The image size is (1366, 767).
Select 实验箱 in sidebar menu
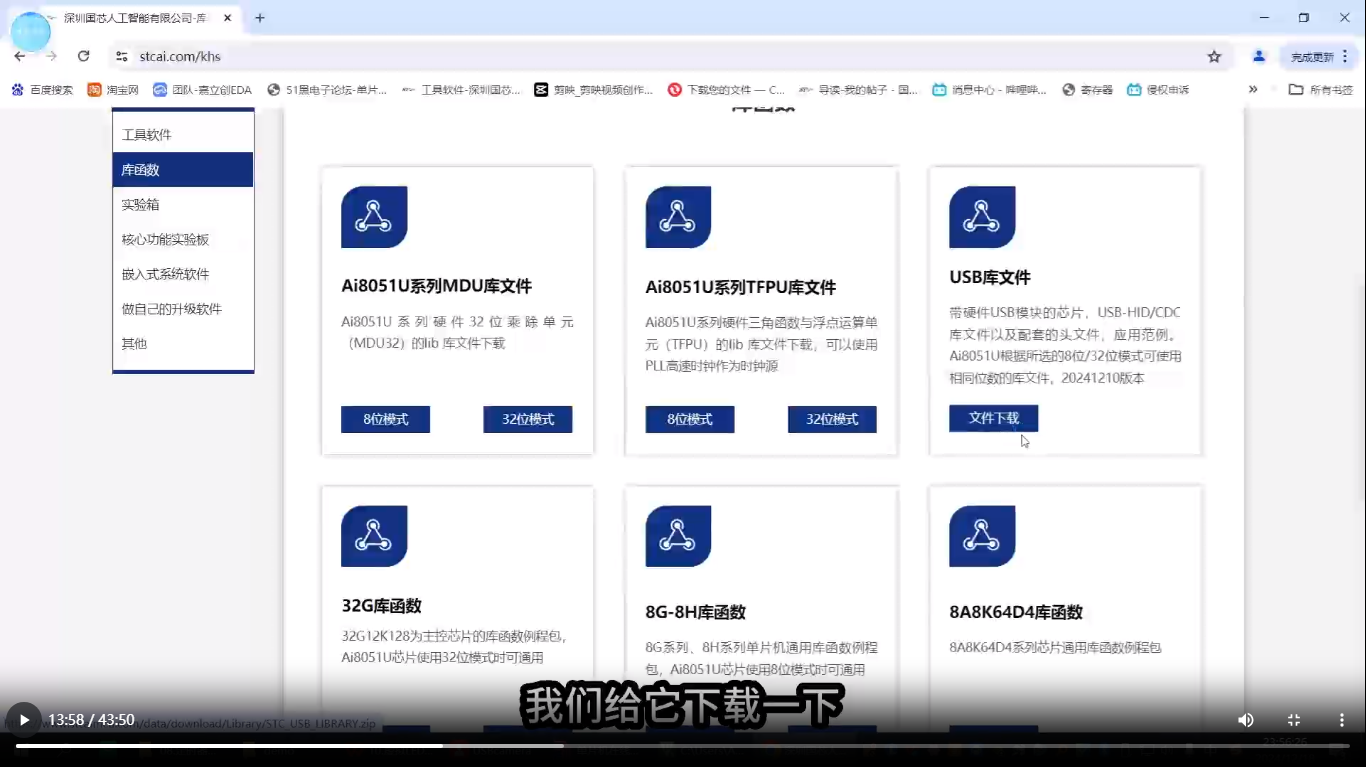[x=183, y=205]
